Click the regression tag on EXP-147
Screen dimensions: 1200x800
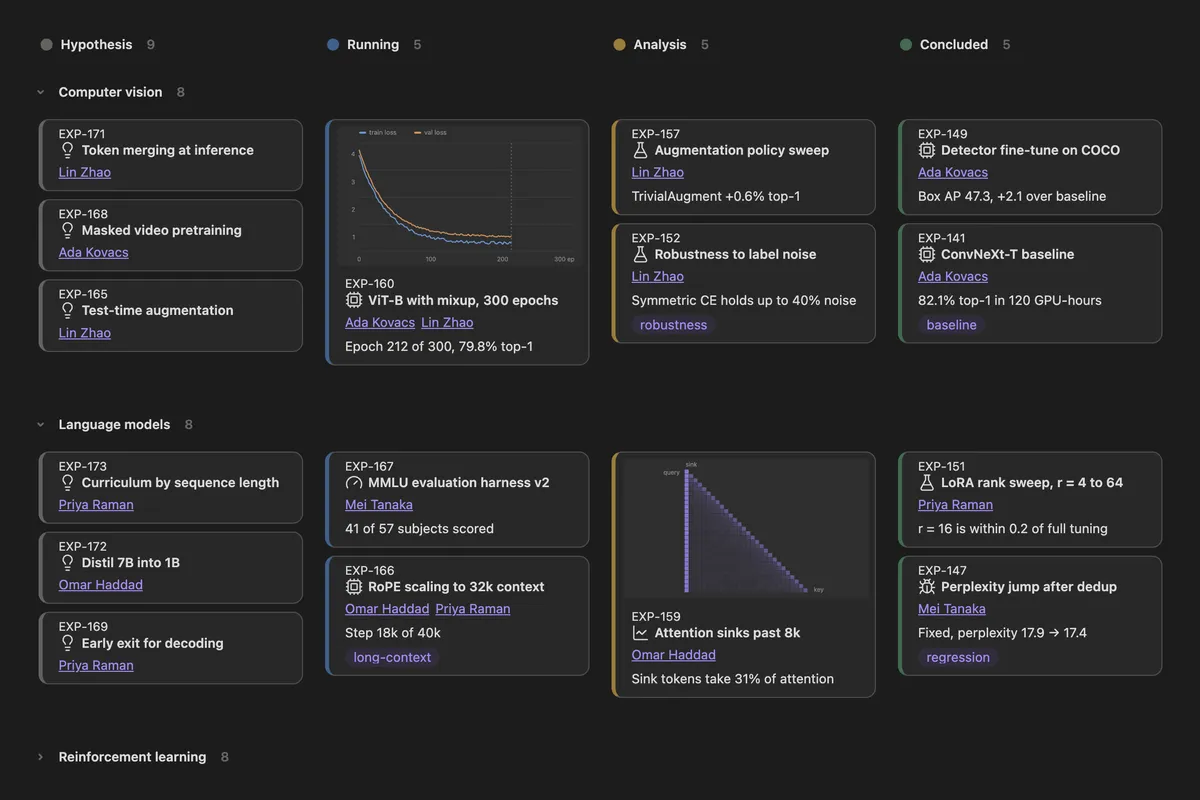click(958, 657)
